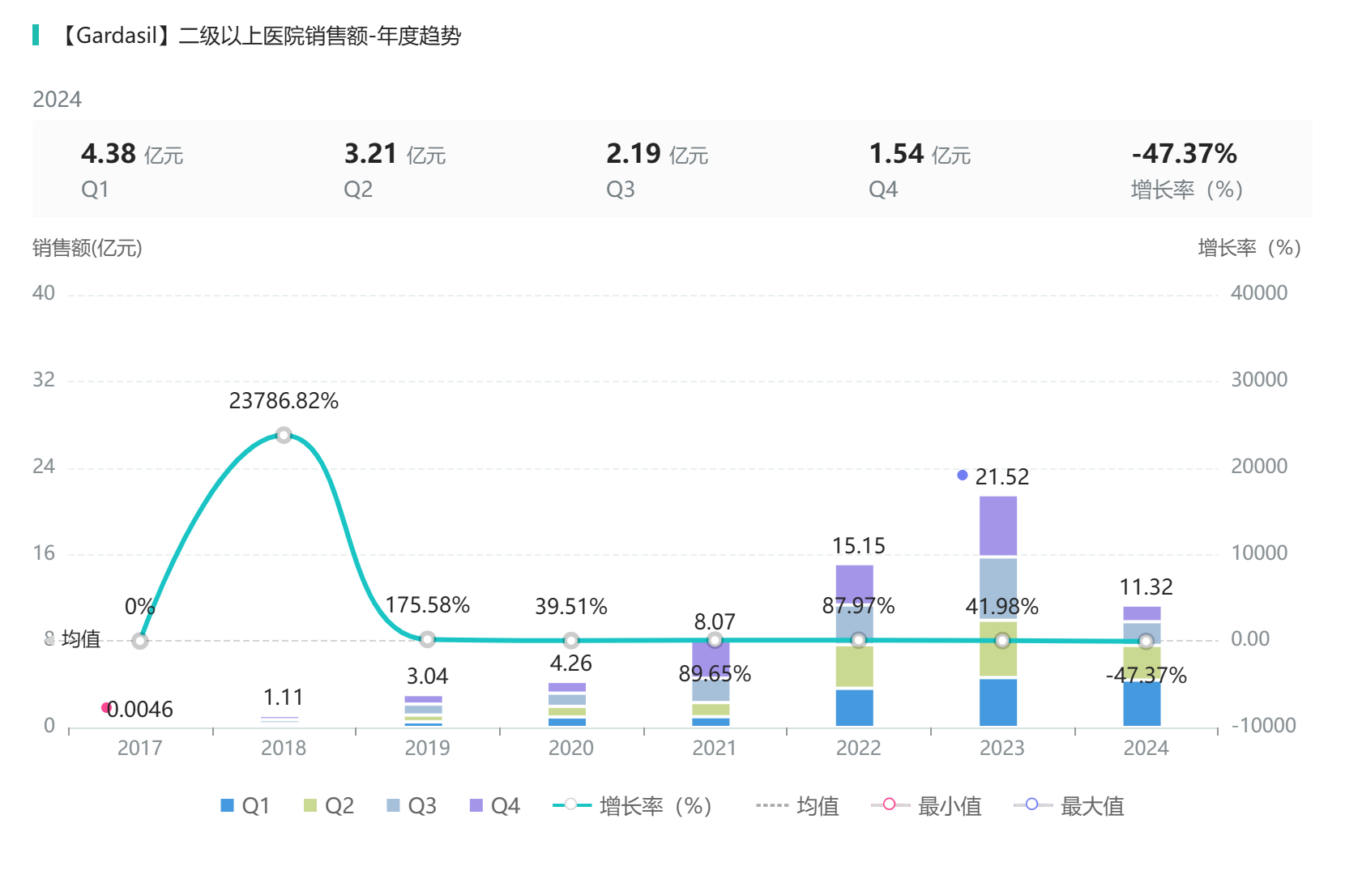
Task: Click the 15.15 total label above 2022
Action: click(x=859, y=546)
